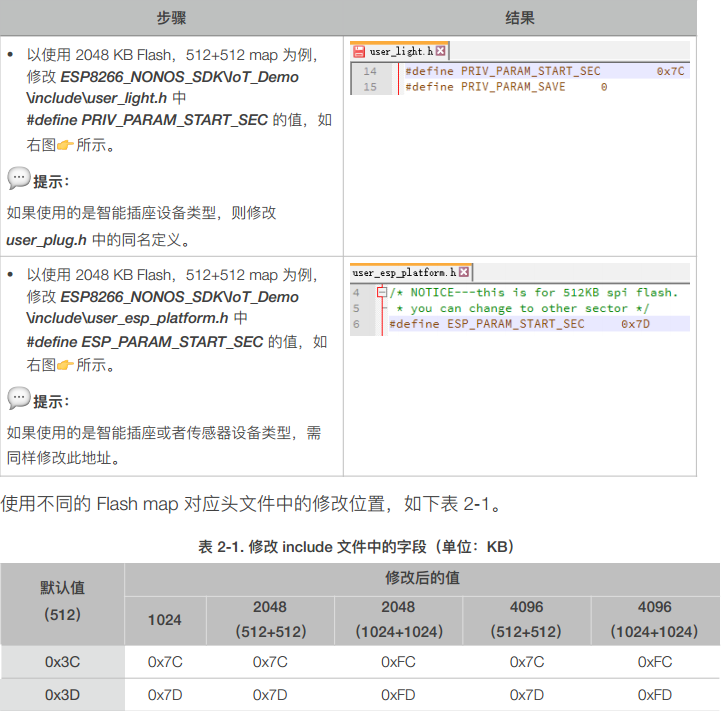721x711 pixels.
Task: Click the 'you can change to other sector' comment
Action: tap(522, 308)
